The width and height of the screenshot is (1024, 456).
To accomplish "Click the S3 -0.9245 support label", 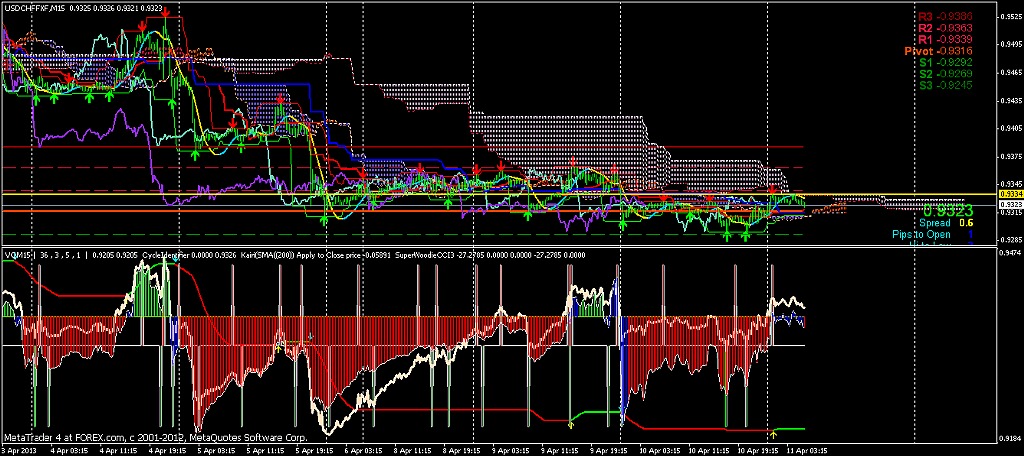I will [946, 86].
